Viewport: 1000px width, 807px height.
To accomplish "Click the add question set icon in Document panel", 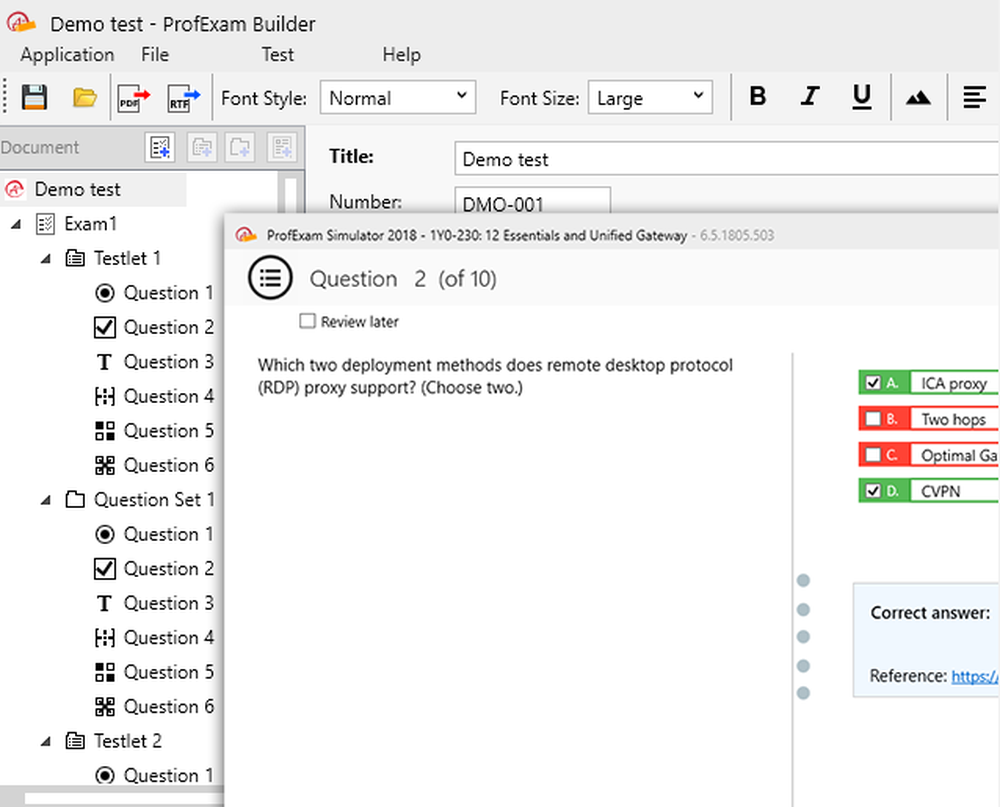I will coord(240,147).
